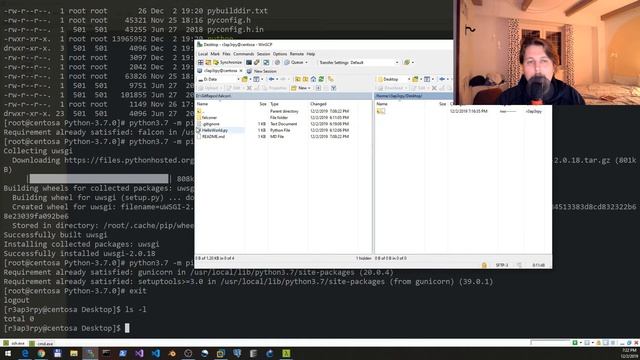Open Visual Studio Code from the taskbar
Viewport: 640px width, 360px height.
point(156,353)
